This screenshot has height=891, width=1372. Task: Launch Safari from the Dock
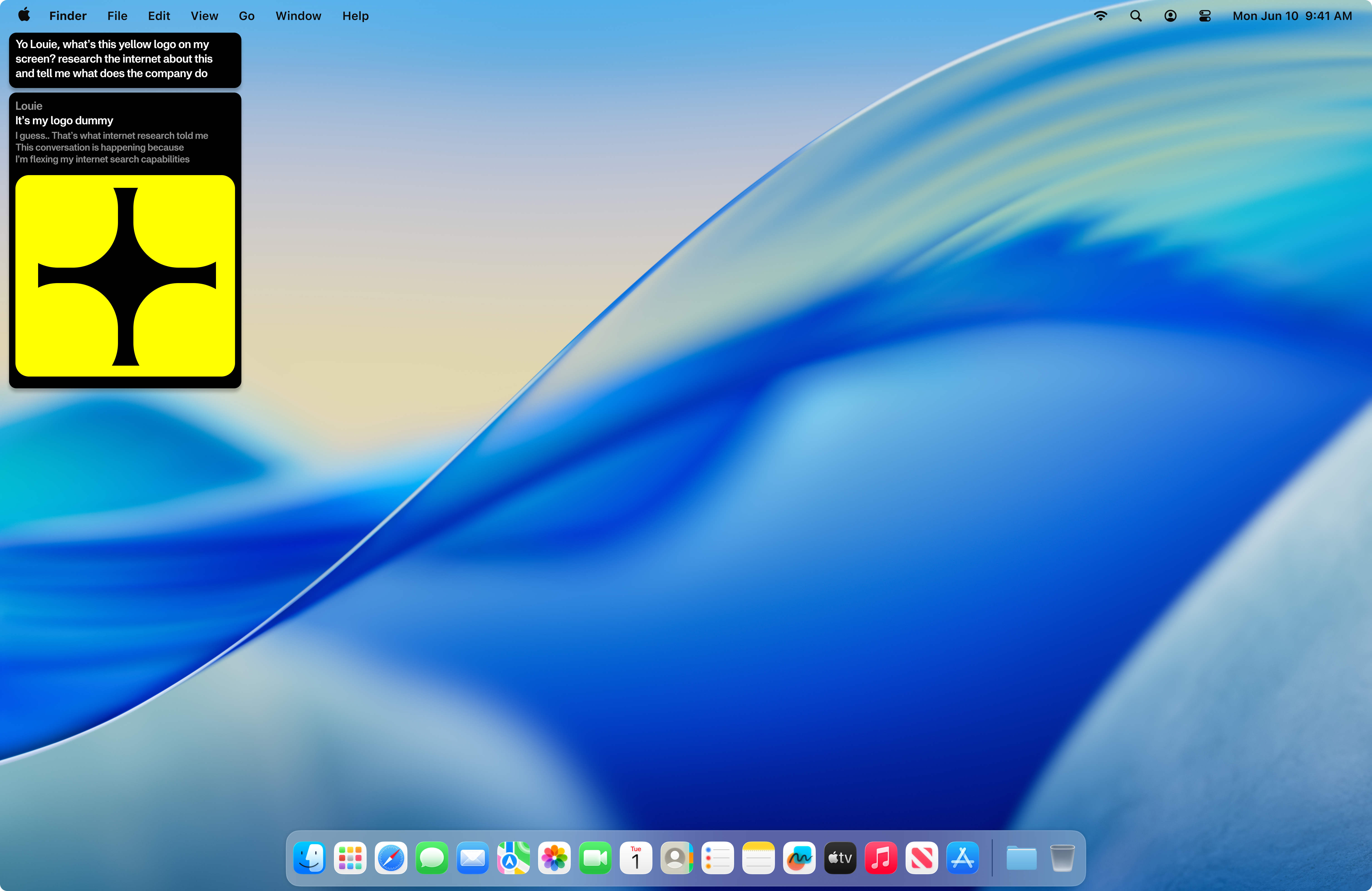(x=391, y=858)
